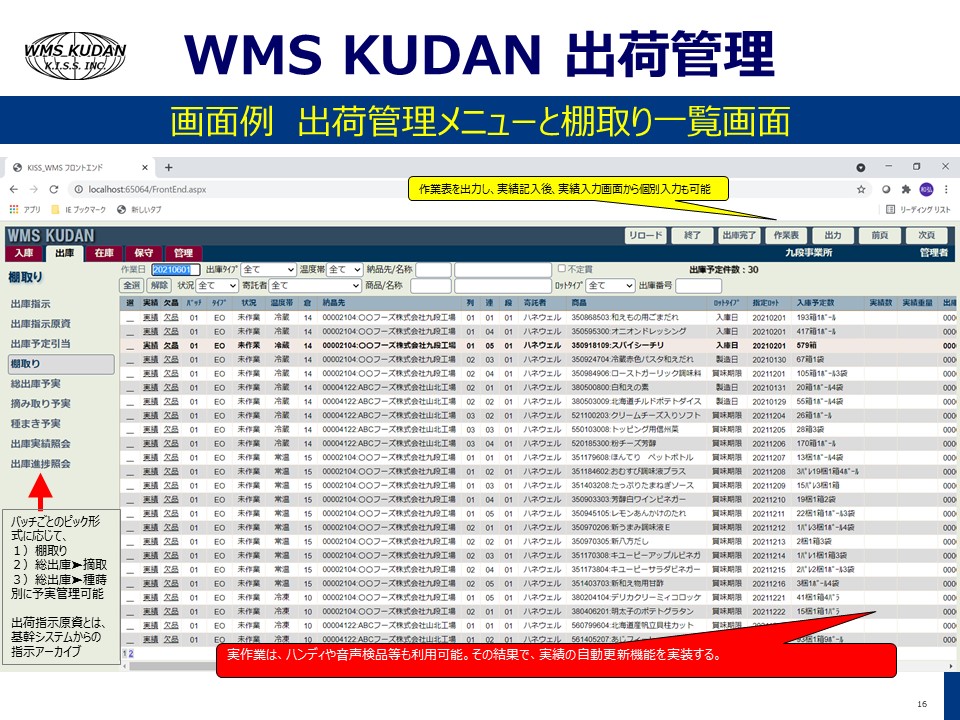Switch to the 保守 tab

(x=143, y=253)
